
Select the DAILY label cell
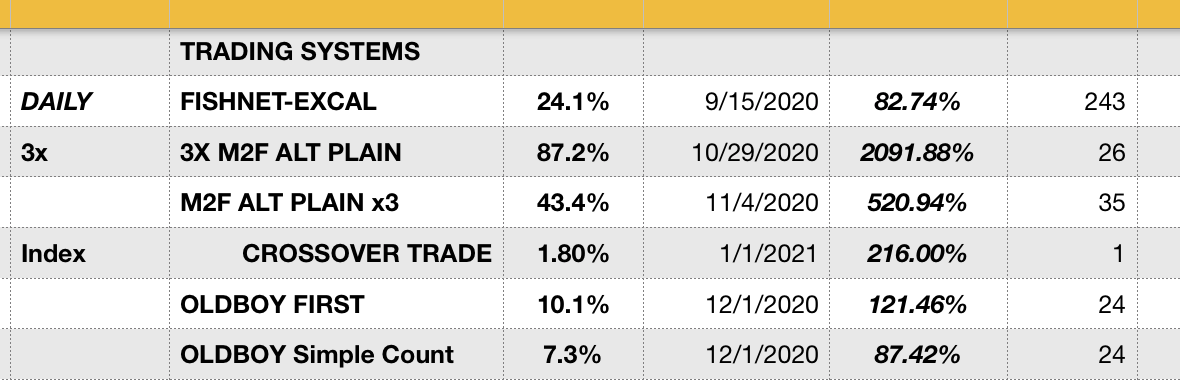pyautogui.click(x=85, y=101)
